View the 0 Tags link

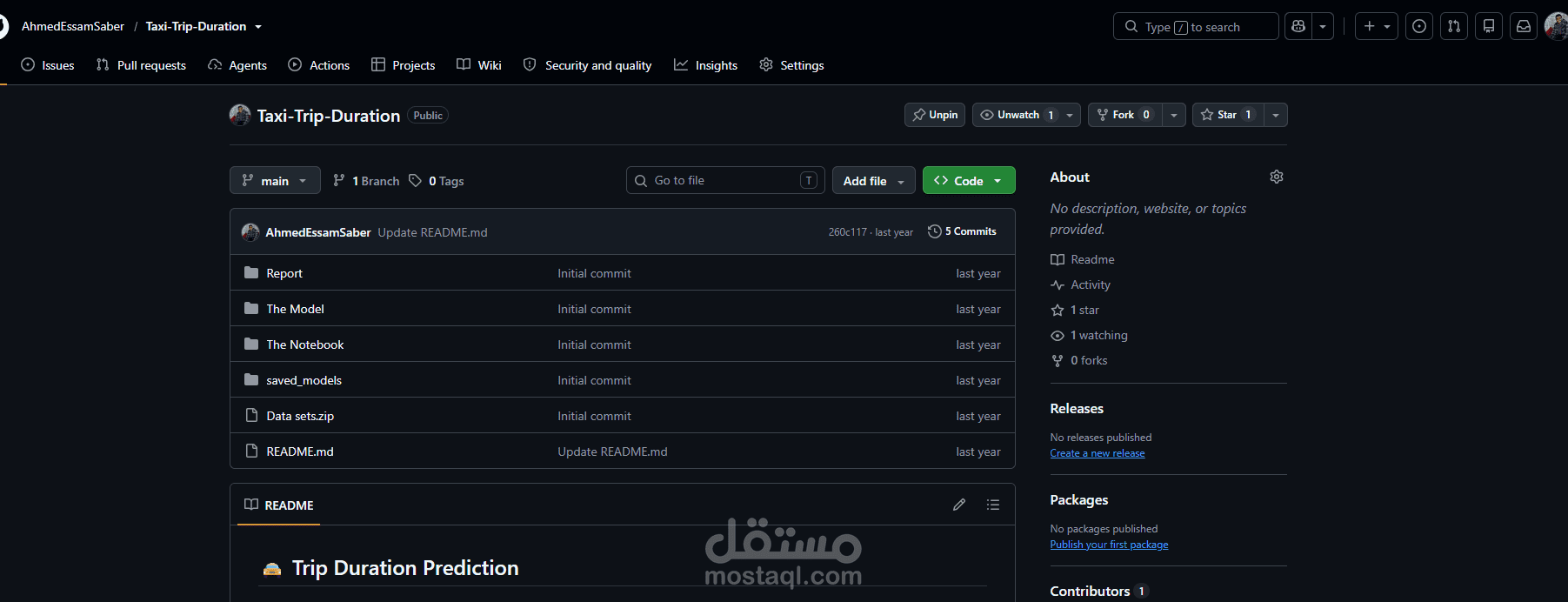[437, 181]
